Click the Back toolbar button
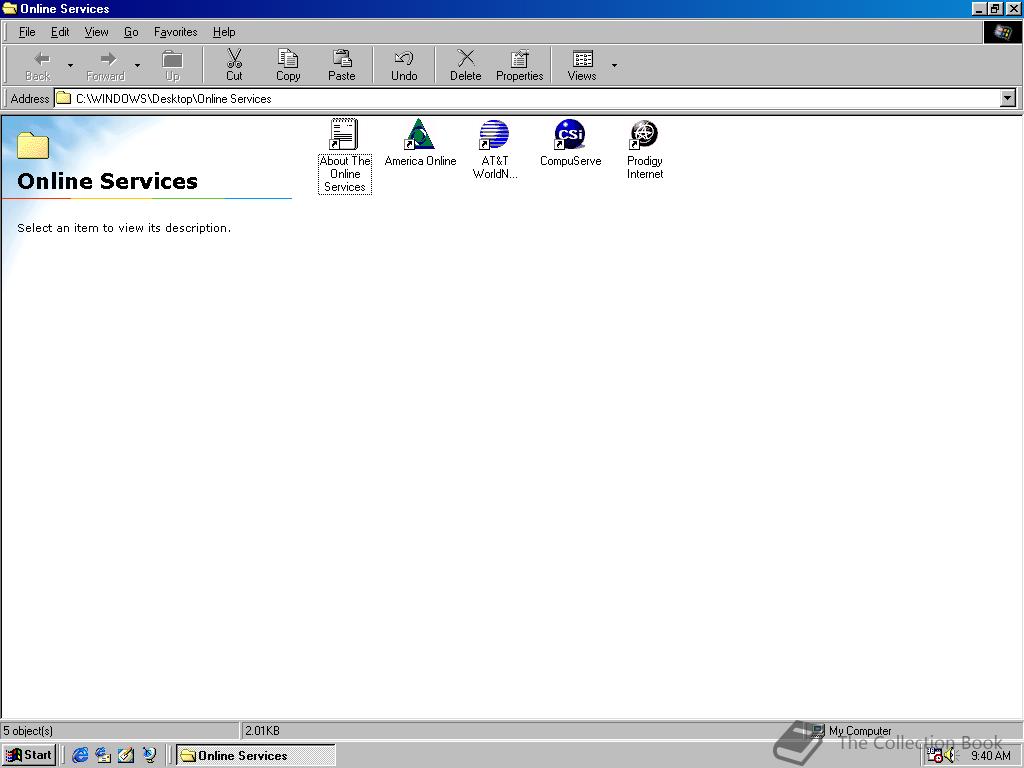The width and height of the screenshot is (1024, 768). point(38,65)
